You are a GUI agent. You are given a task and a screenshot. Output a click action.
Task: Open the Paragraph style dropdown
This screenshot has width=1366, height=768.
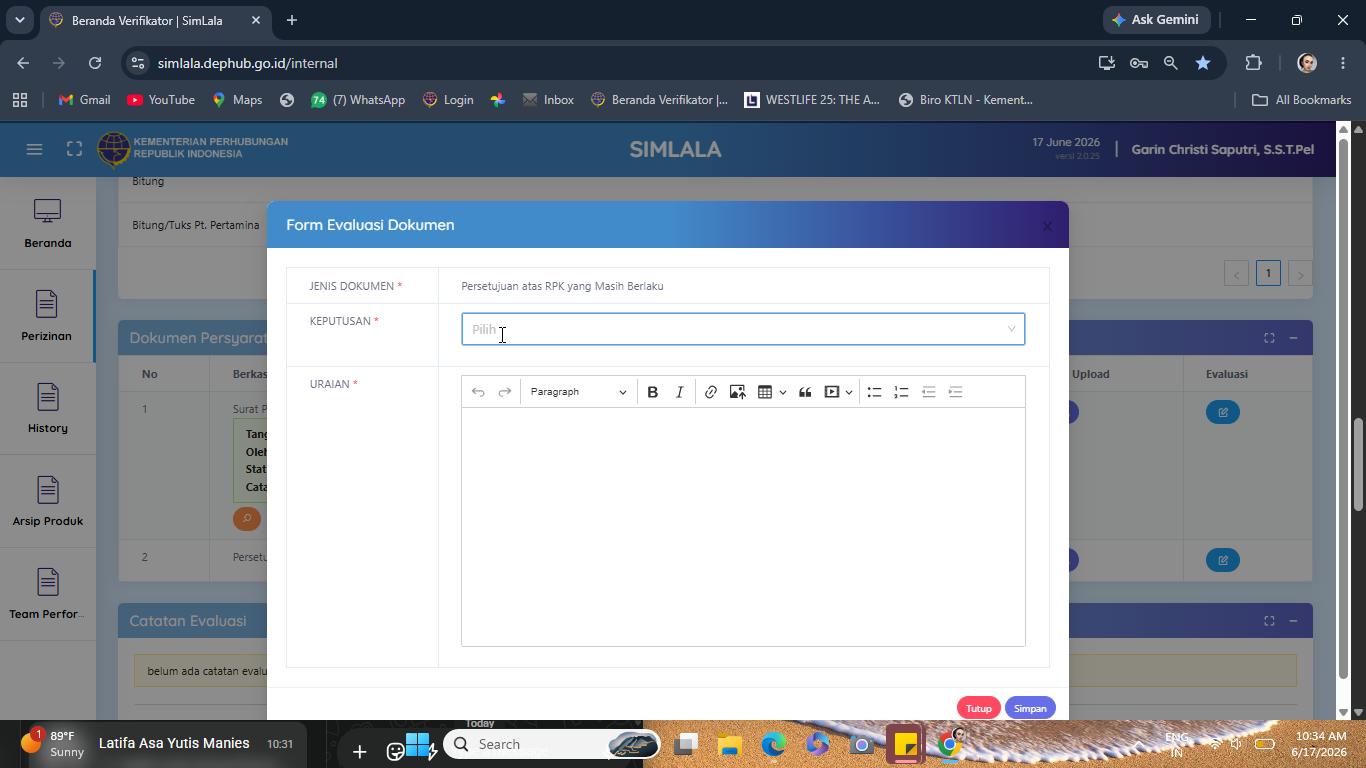578,392
